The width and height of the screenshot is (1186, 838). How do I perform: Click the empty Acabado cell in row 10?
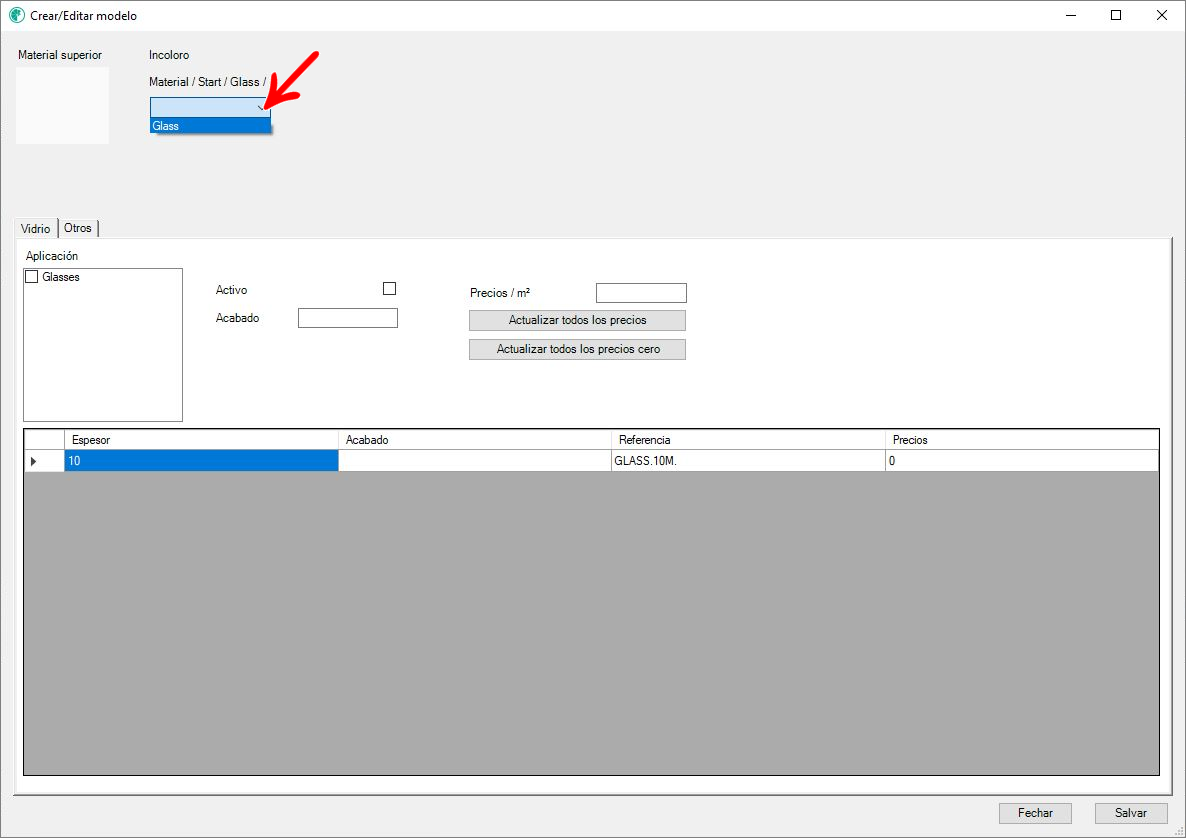[x=475, y=461]
